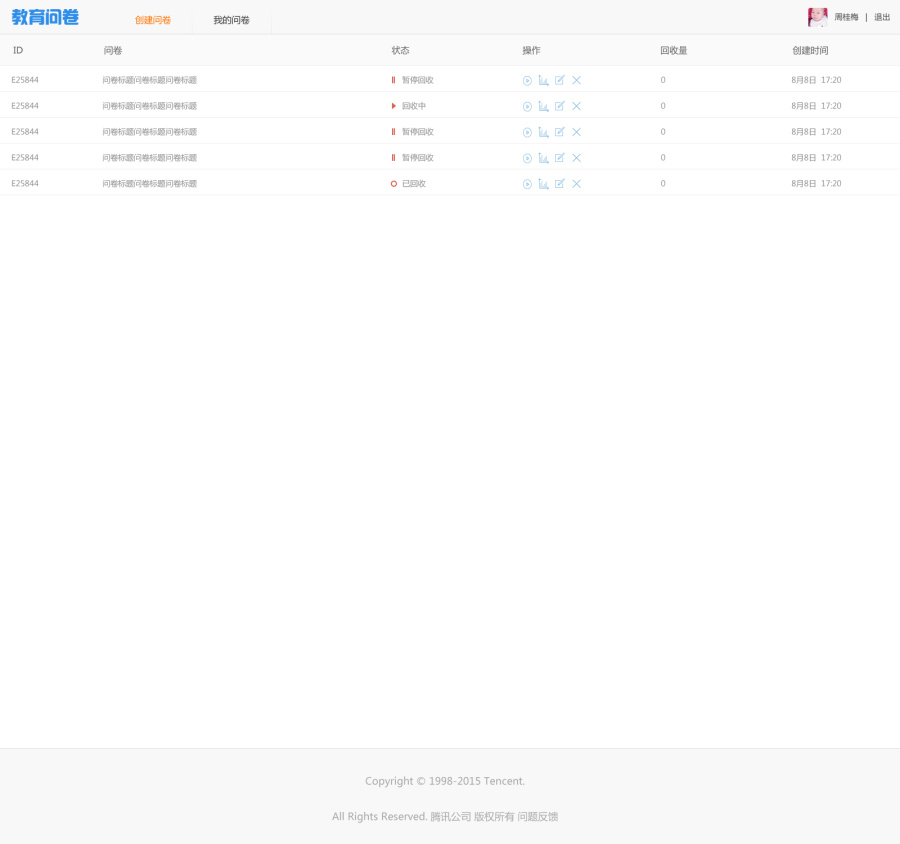Click the questionnaire title in the 已回收 row
Viewport: 900px width, 844px height.
[x=149, y=184]
